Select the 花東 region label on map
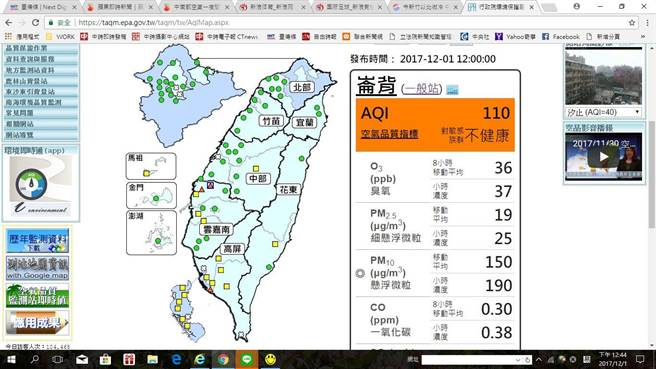The height and width of the screenshot is (369, 656). (288, 190)
